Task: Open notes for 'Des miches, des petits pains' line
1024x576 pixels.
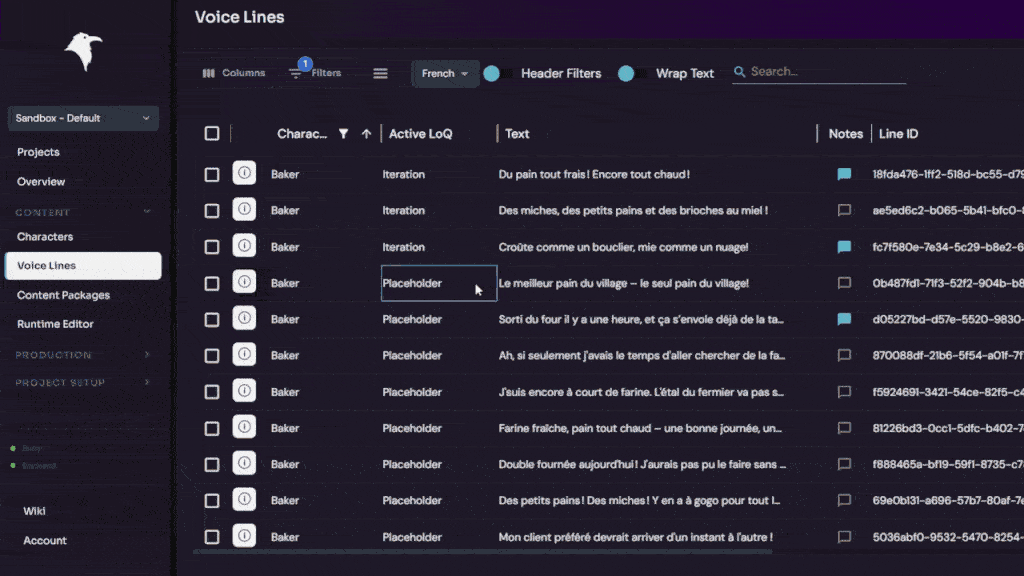Action: (844, 210)
